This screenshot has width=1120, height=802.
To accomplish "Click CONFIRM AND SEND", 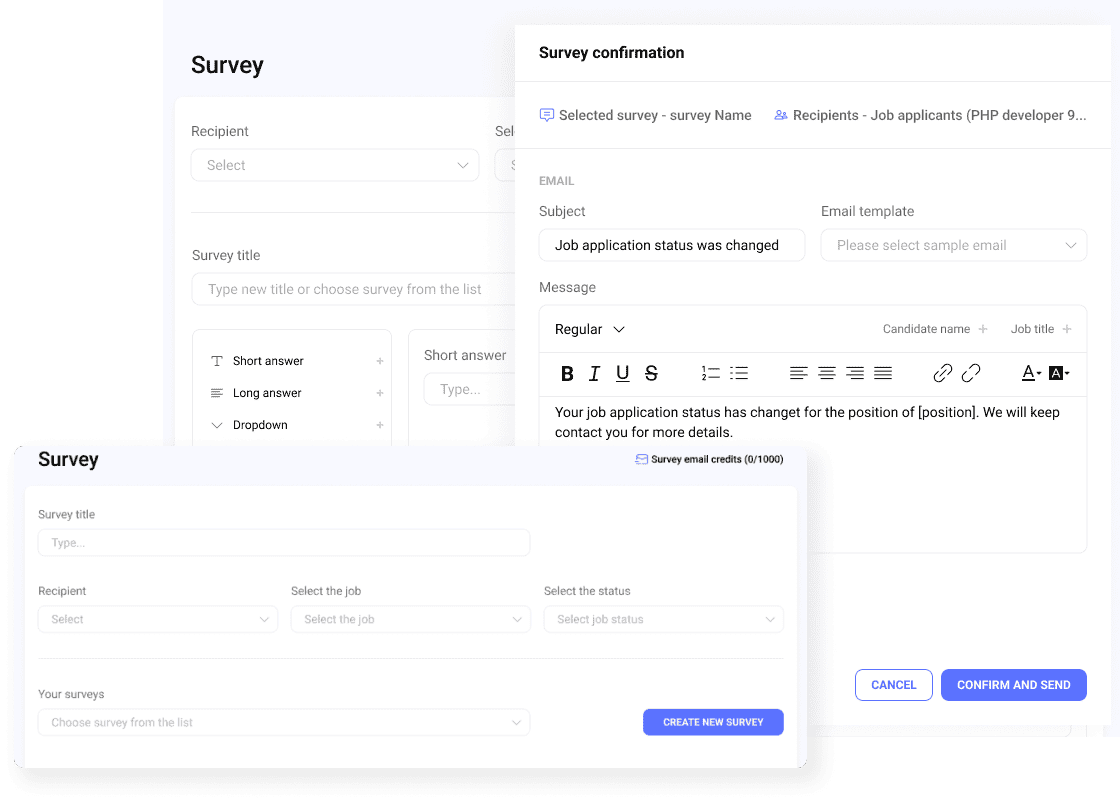I will pos(1013,685).
